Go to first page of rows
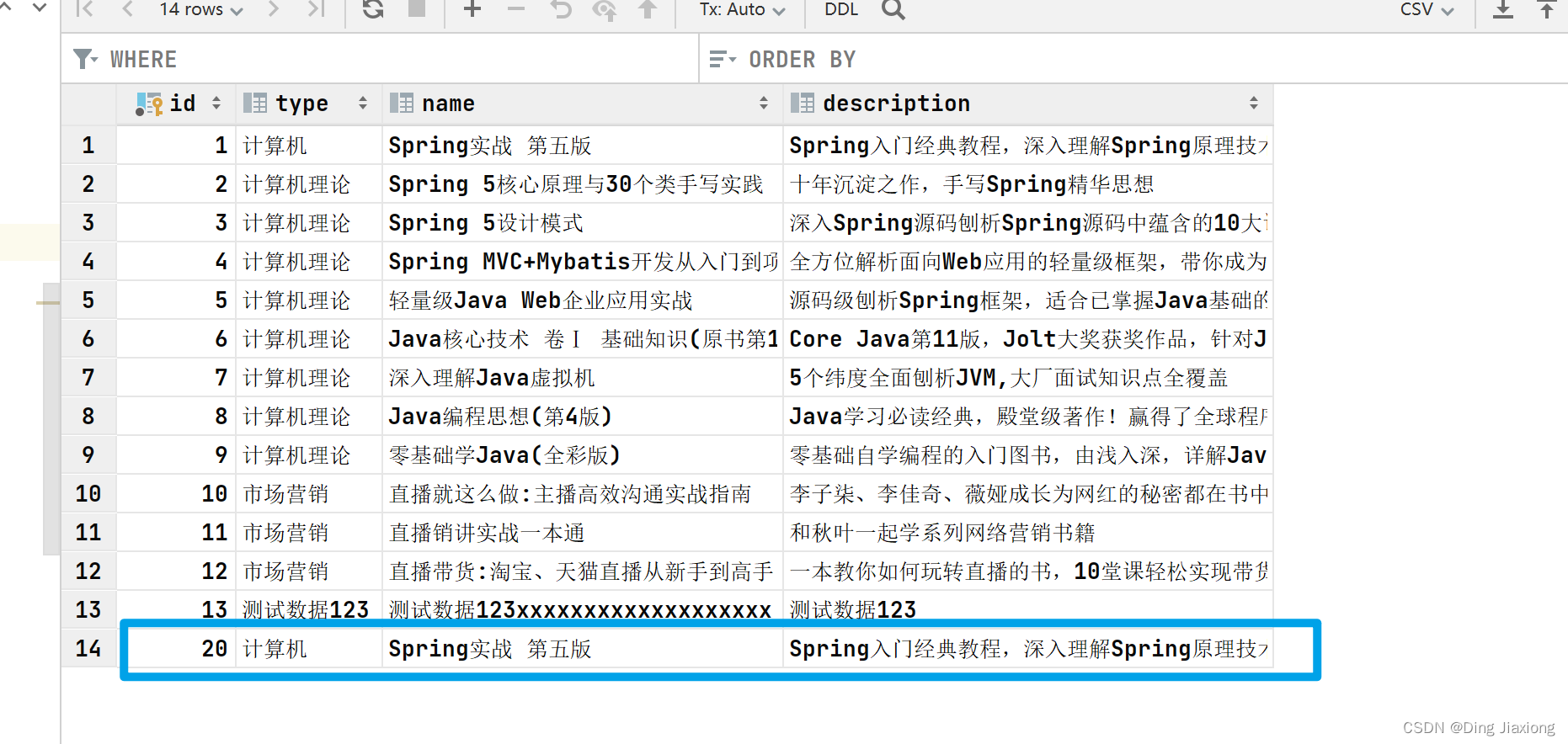 click(85, 9)
